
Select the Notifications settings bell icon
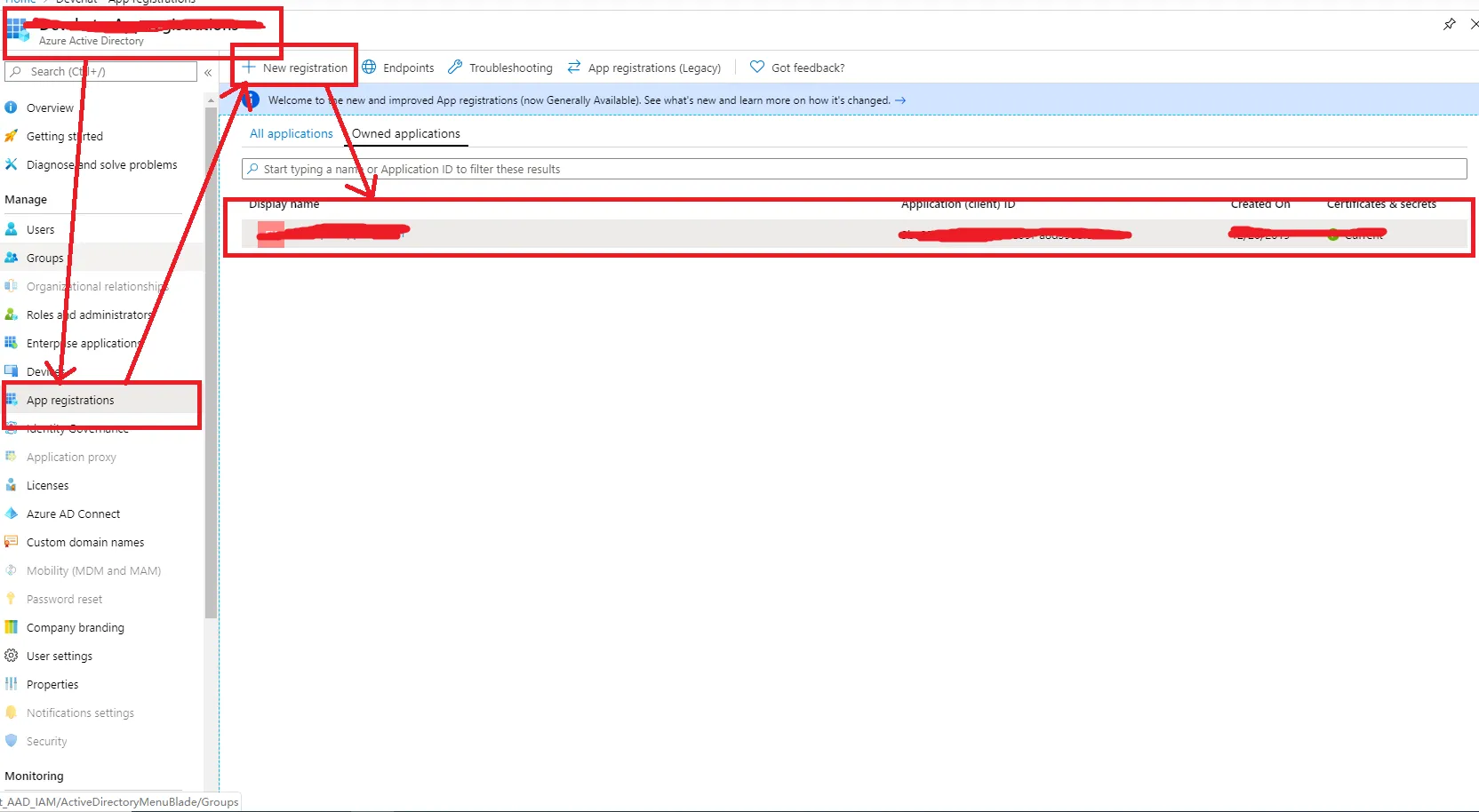[11, 712]
